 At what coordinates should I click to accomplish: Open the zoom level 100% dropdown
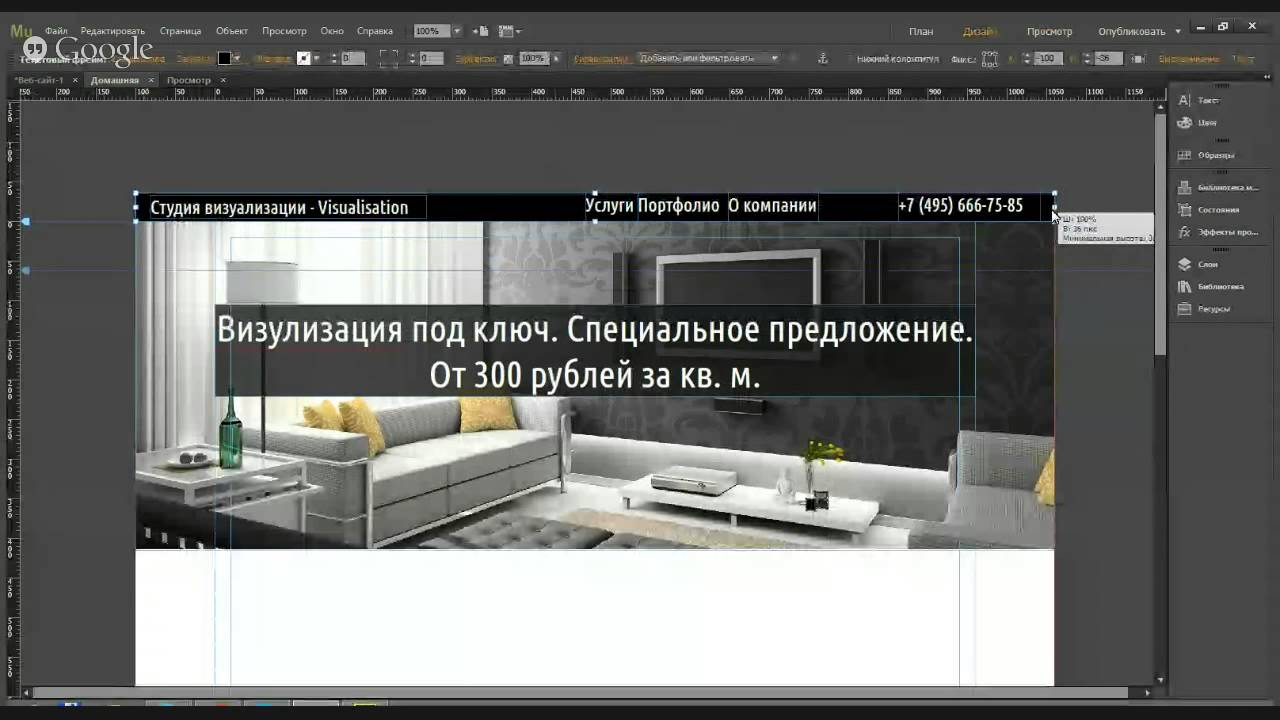coord(457,31)
